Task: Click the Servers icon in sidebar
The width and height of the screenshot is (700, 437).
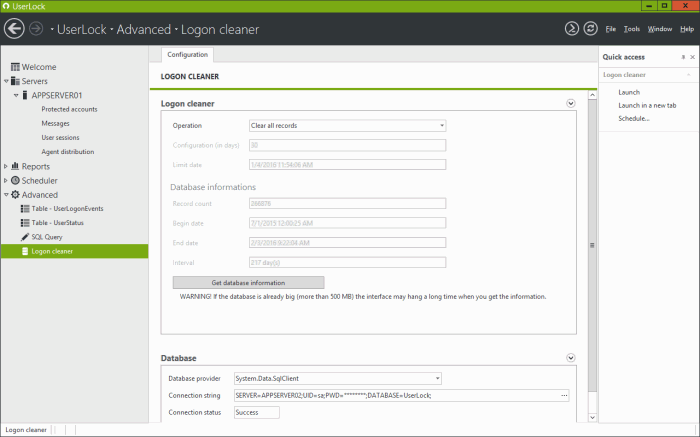Action: [x=15, y=81]
